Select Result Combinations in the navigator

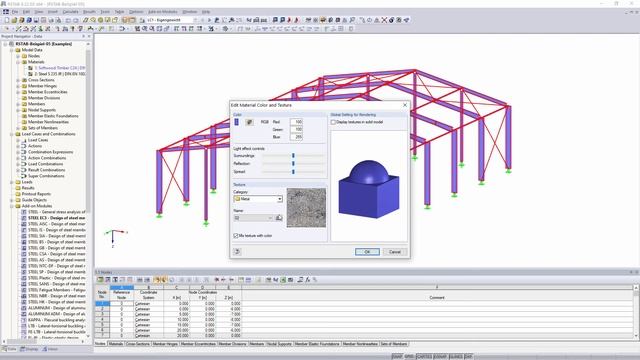(46, 170)
